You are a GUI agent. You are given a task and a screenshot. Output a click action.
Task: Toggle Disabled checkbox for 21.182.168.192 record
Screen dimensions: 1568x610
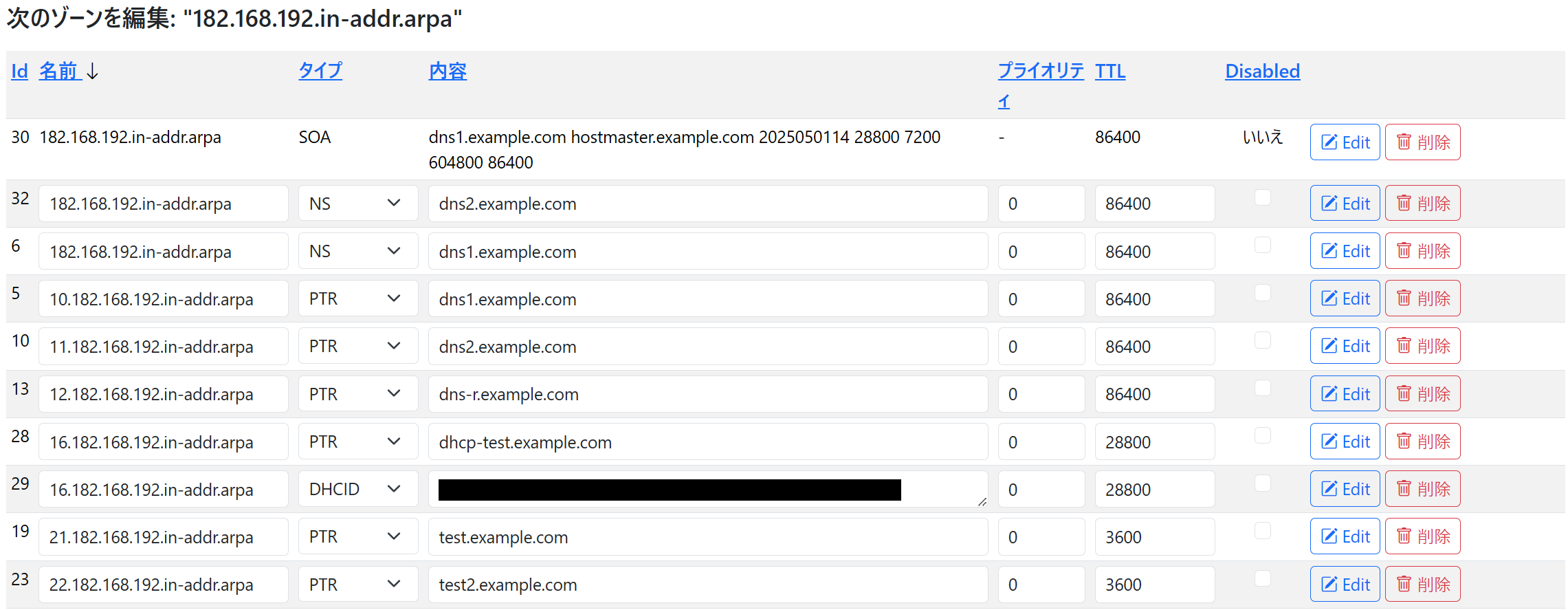1262,530
